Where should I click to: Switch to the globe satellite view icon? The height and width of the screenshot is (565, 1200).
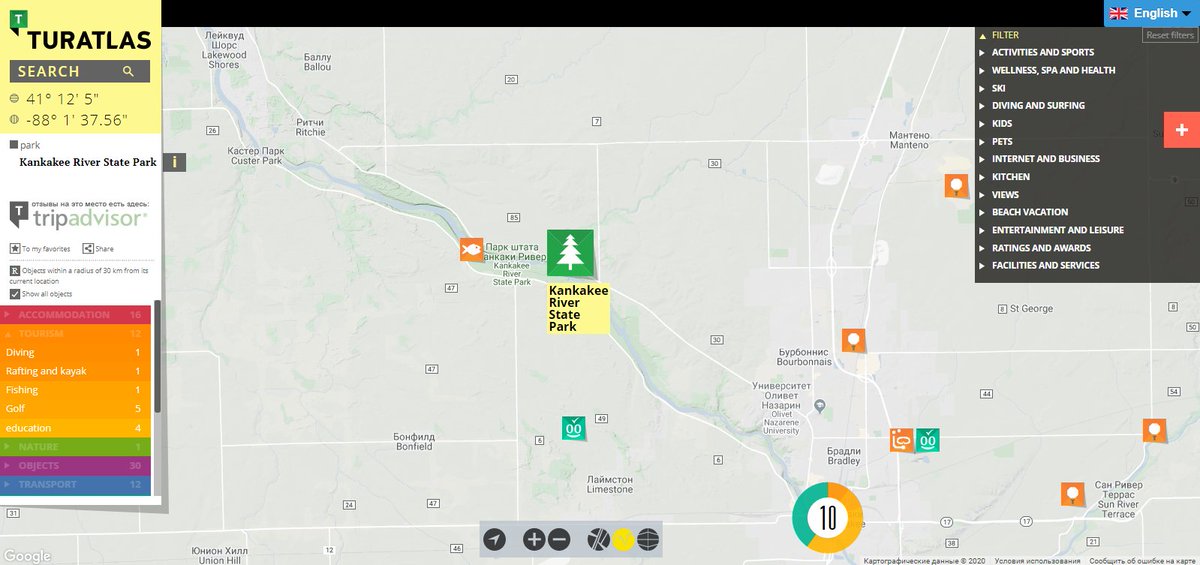click(648, 540)
